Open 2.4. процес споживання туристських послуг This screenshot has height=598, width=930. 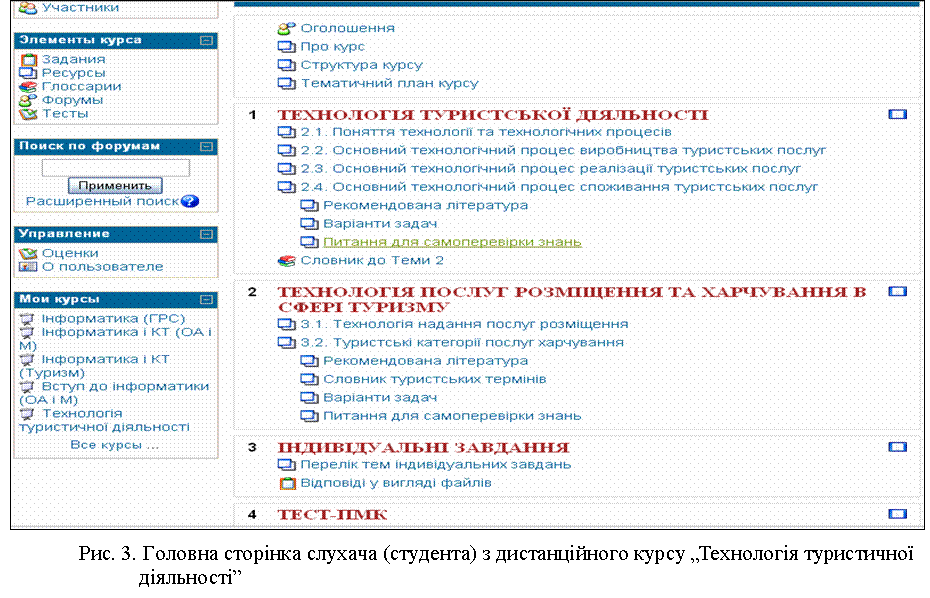pos(559,187)
